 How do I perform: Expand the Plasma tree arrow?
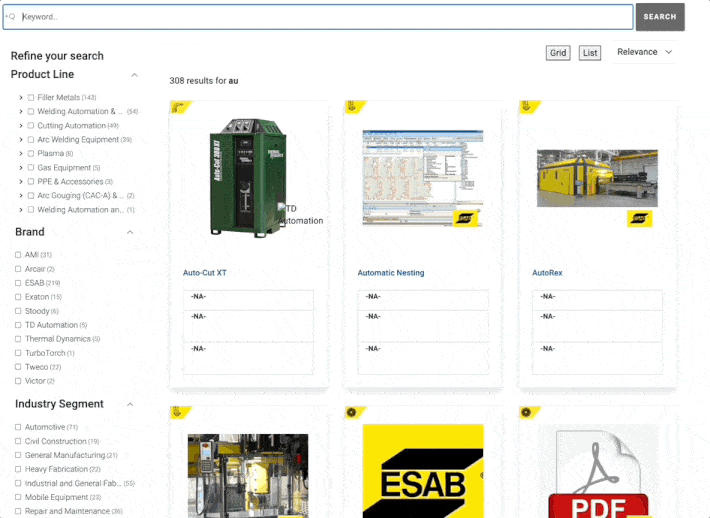tap(21, 153)
